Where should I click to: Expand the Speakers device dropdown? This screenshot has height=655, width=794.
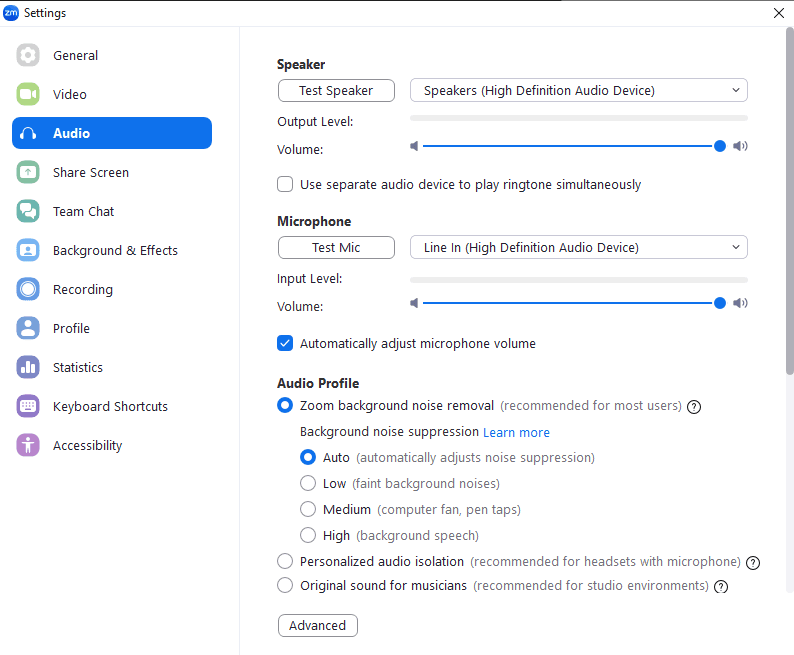pyautogui.click(x=578, y=91)
